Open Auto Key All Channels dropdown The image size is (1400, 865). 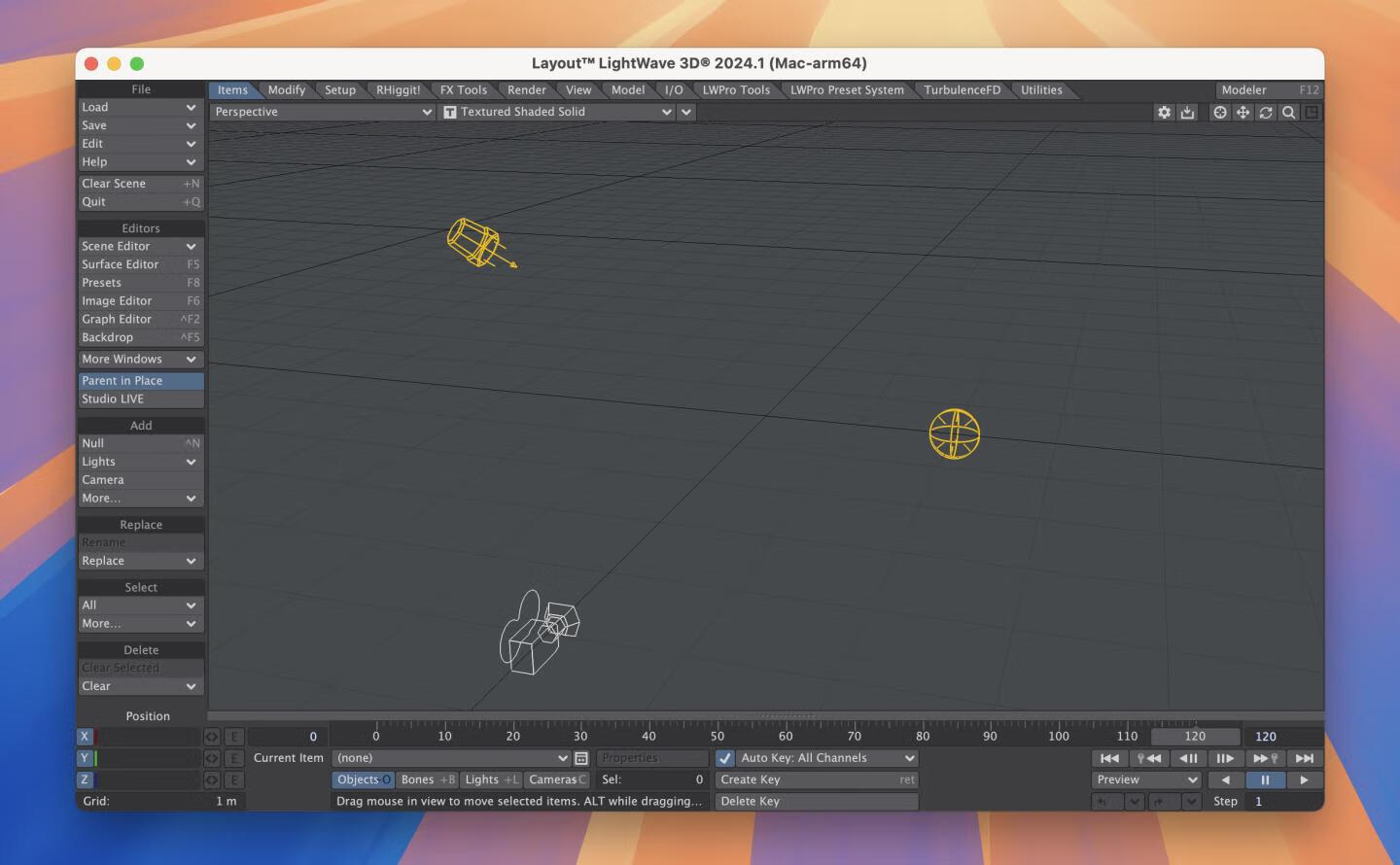(x=827, y=758)
